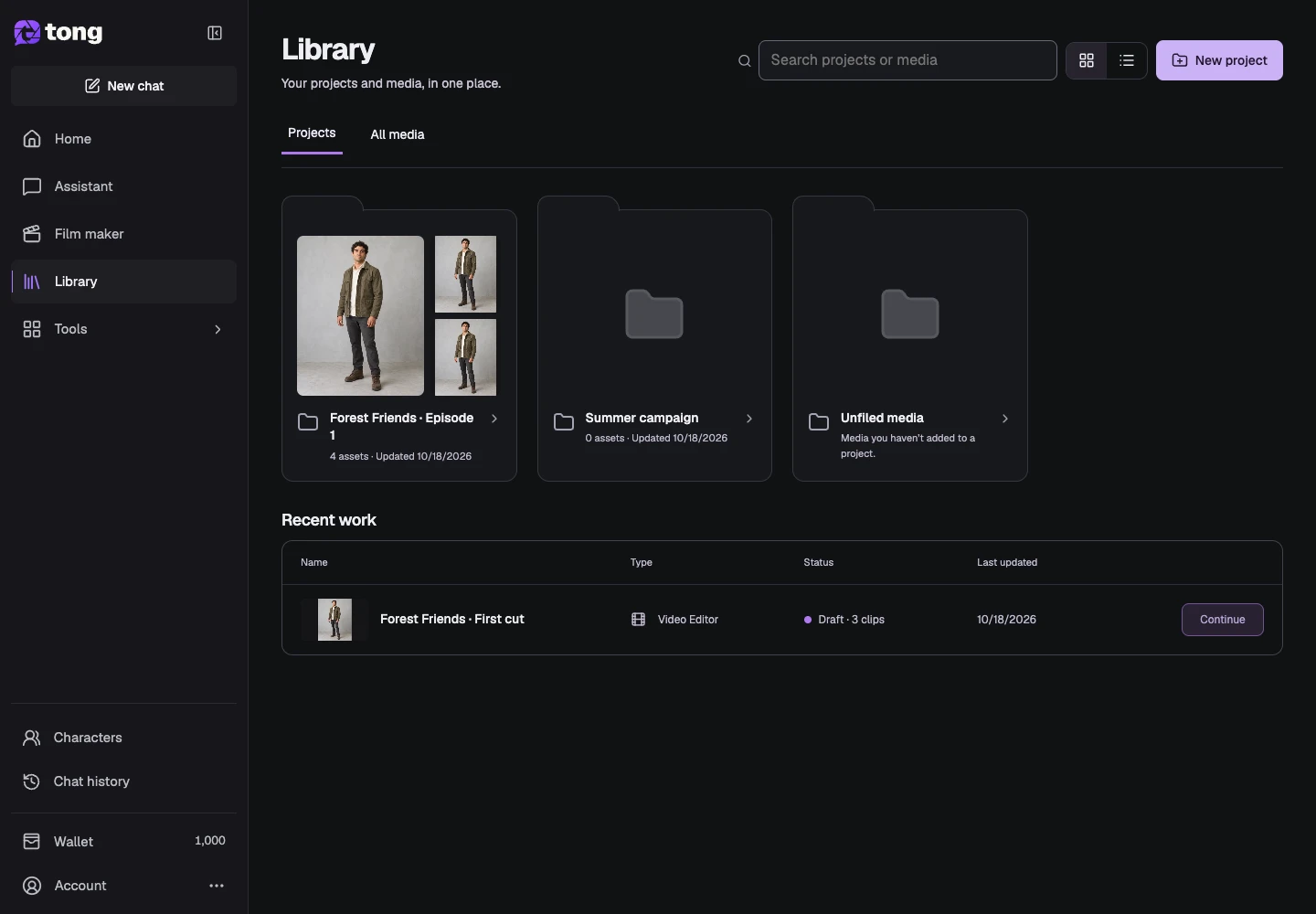Open Chat history from sidebar
The width and height of the screenshot is (1316, 914).
point(123,781)
